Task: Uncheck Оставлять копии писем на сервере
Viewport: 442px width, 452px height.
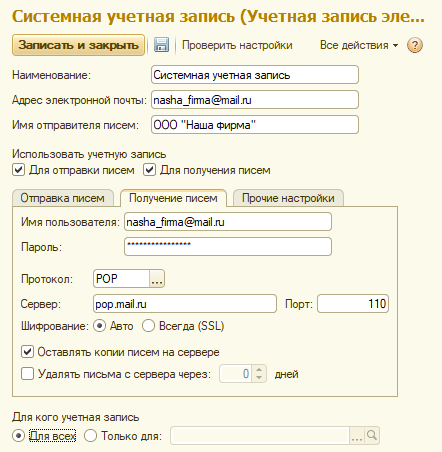Action: tap(27, 352)
